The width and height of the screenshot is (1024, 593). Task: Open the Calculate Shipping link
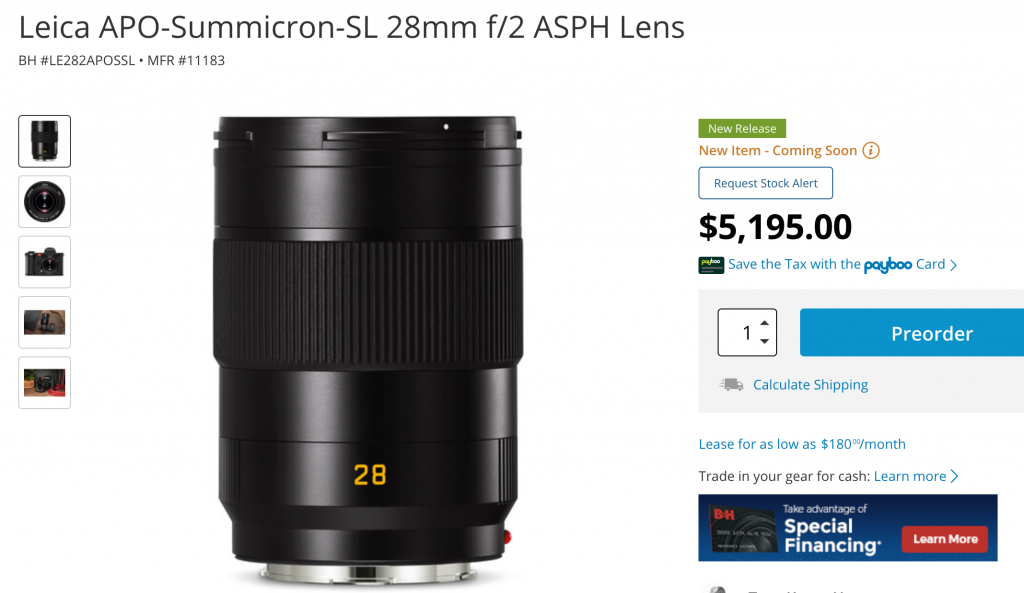[810, 385]
